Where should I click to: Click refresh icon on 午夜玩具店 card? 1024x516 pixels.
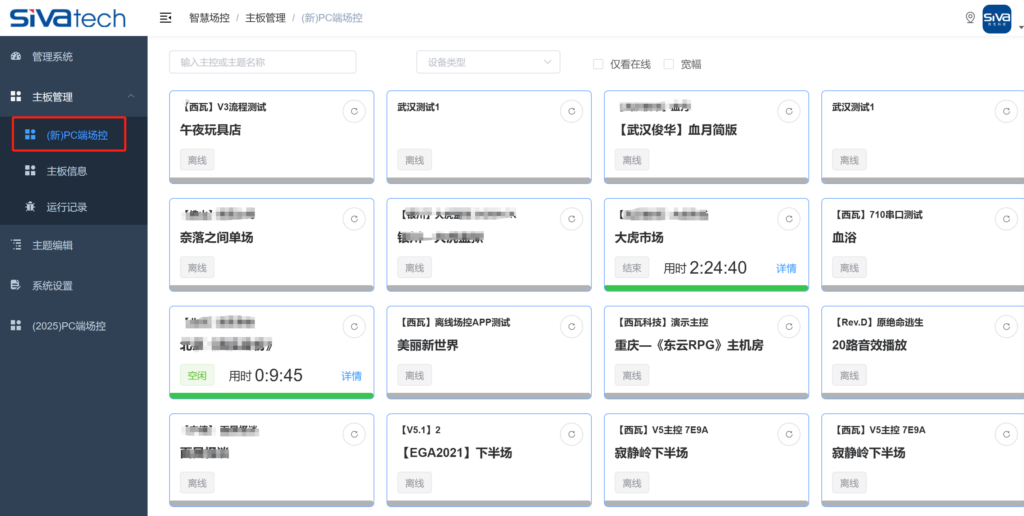click(x=354, y=111)
